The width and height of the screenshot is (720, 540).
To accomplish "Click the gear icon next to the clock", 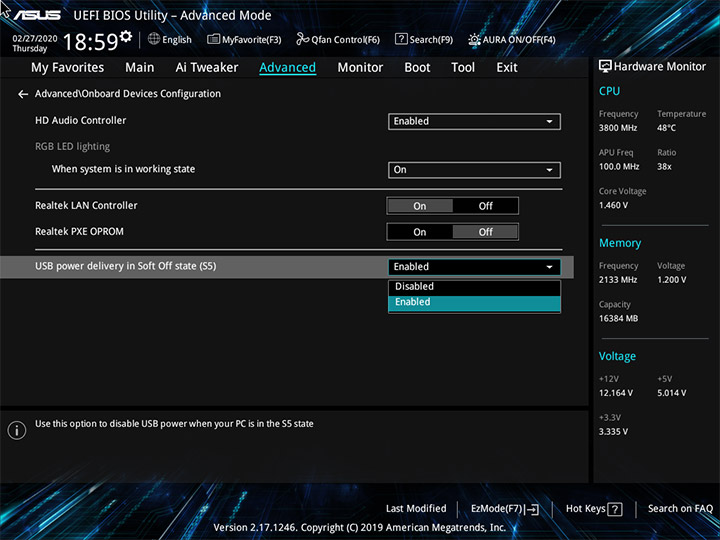I will click(125, 36).
